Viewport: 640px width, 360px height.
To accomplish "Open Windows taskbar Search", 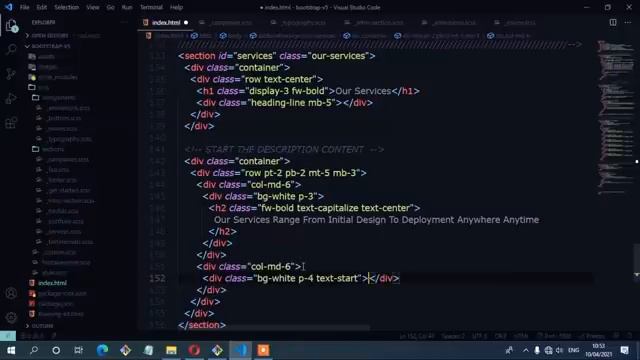I will pos(34,350).
